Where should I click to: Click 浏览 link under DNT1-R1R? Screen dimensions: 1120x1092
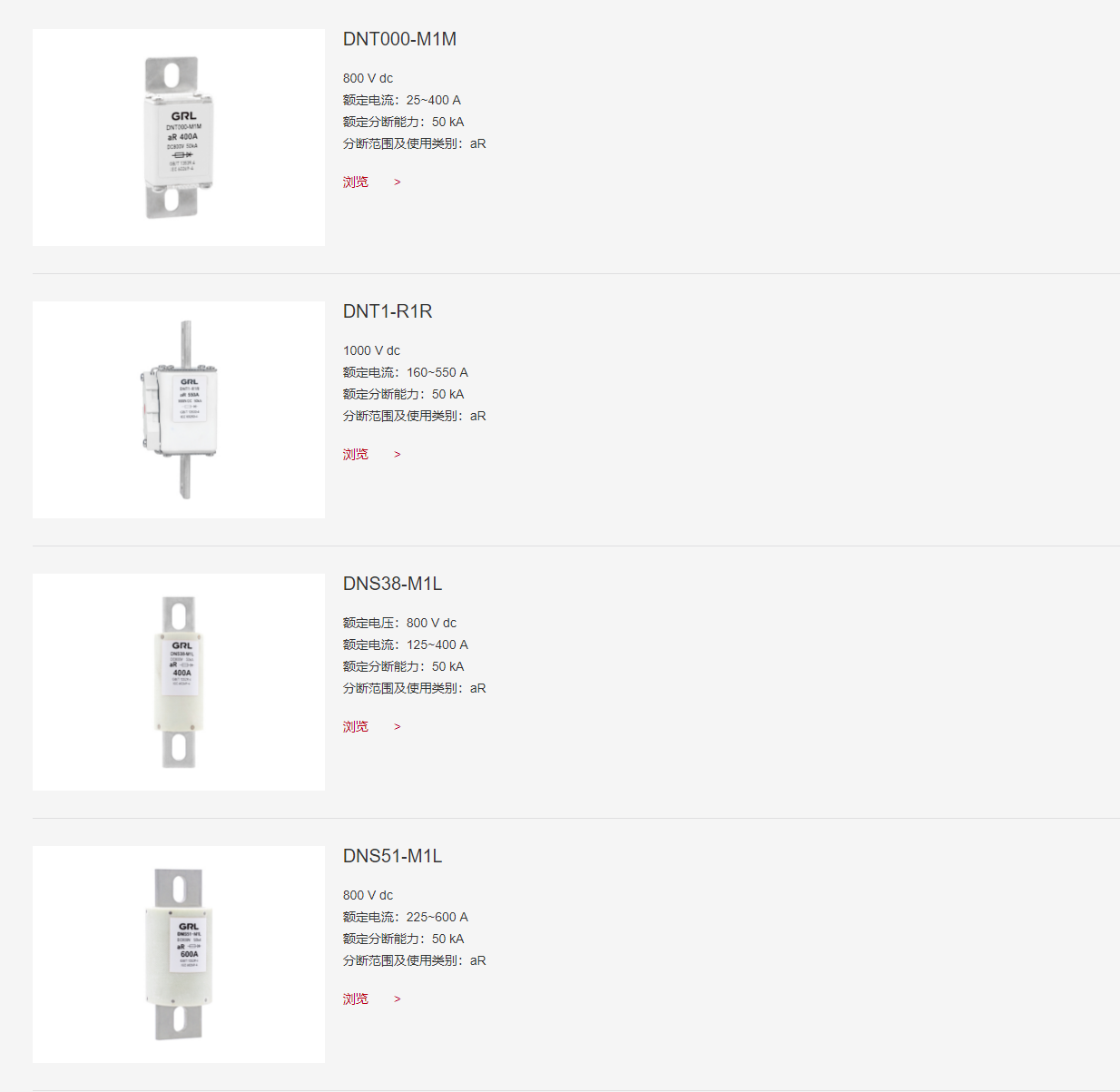click(x=356, y=455)
